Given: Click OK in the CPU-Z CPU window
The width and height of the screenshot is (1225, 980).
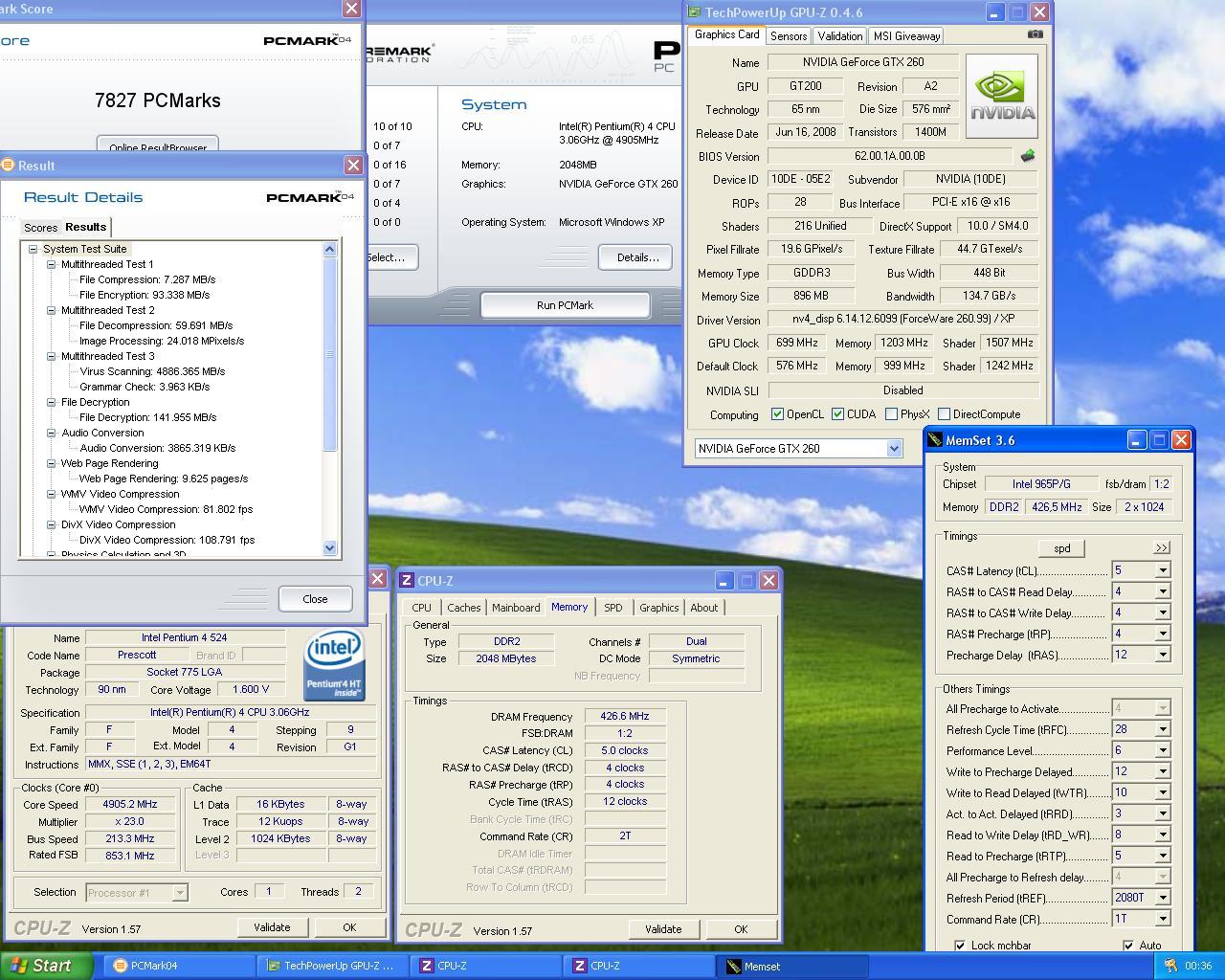Looking at the screenshot, I should coord(349,927).
